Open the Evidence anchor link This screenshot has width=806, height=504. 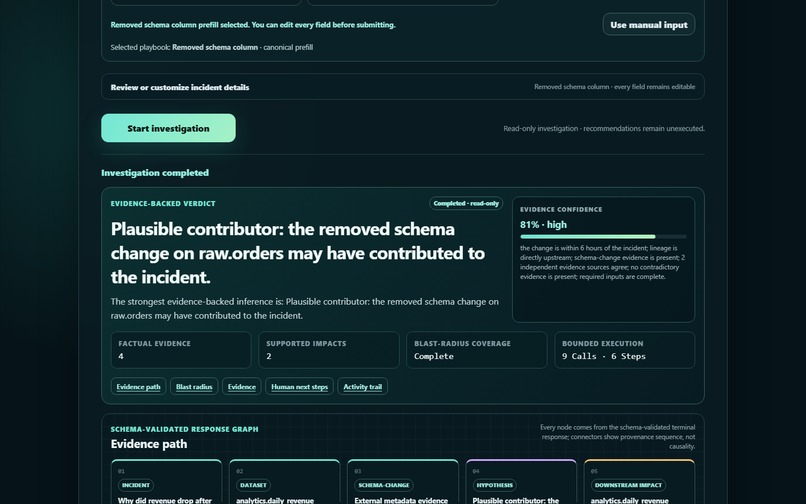coord(242,387)
